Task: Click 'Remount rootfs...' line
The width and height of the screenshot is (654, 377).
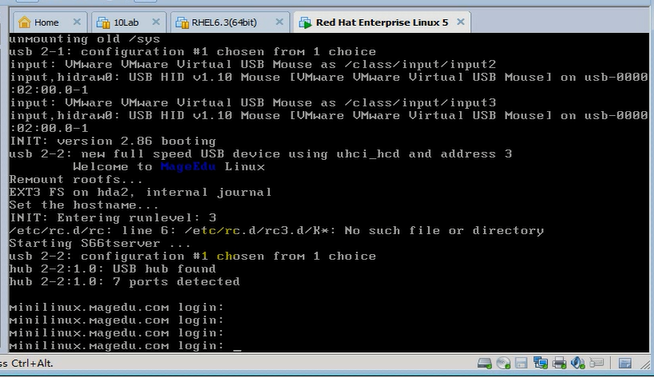Action: [76, 179]
